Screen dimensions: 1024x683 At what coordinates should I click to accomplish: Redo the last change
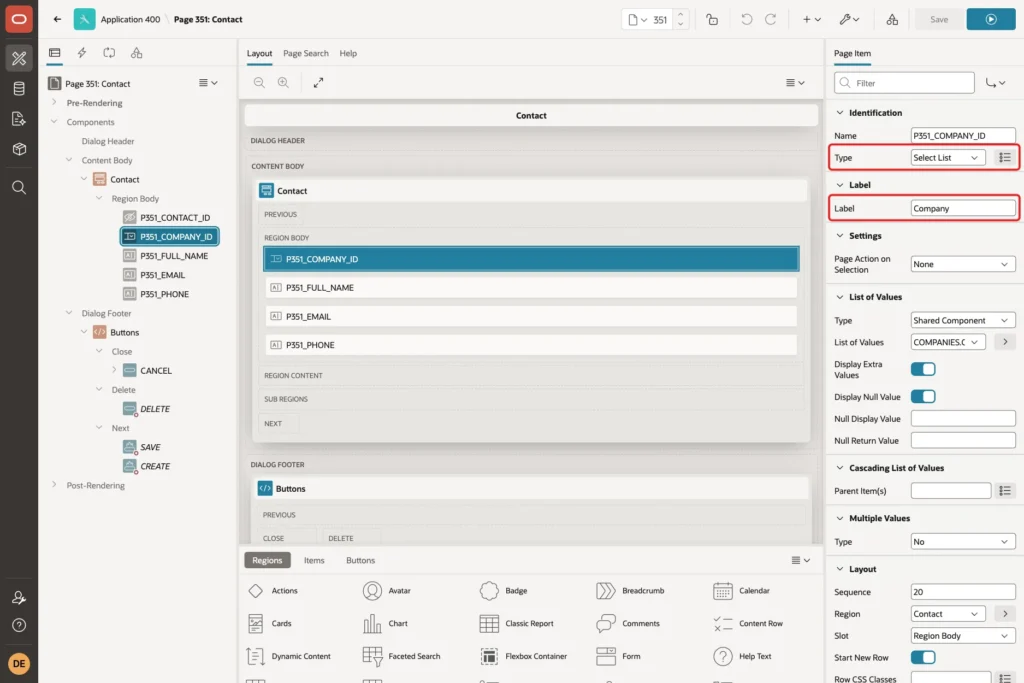click(771, 20)
